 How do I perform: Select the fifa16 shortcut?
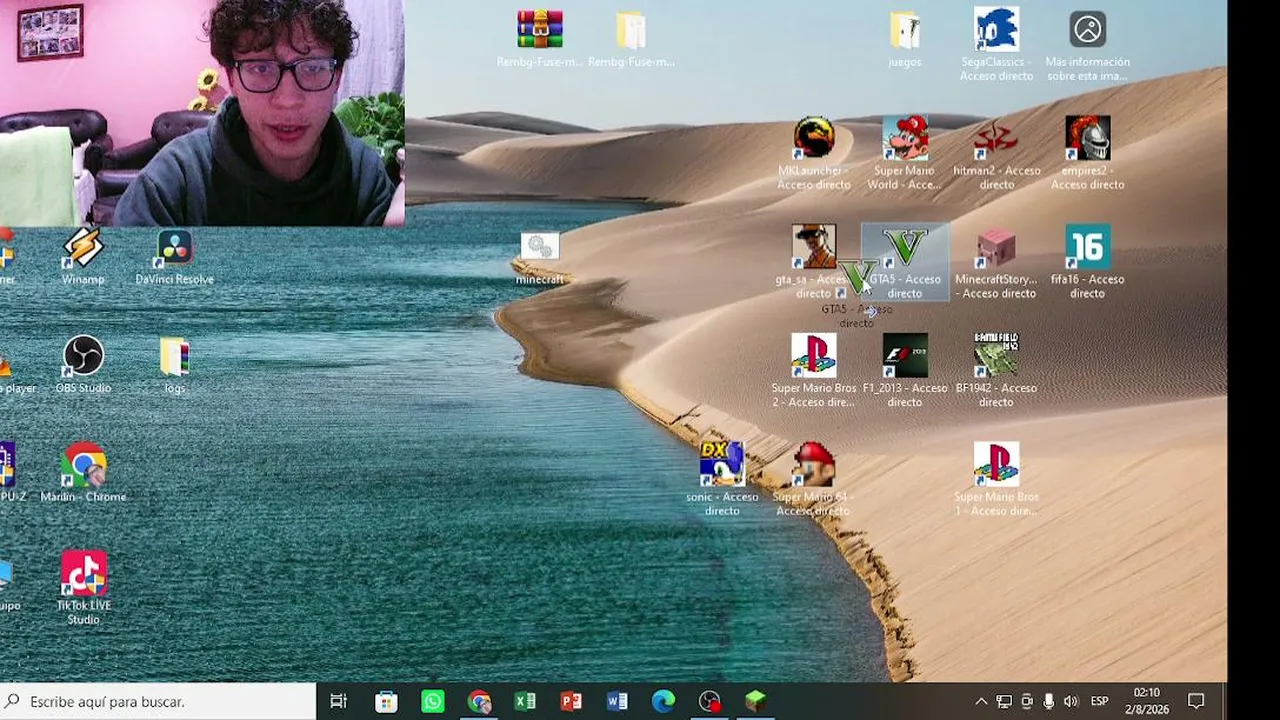1087,247
